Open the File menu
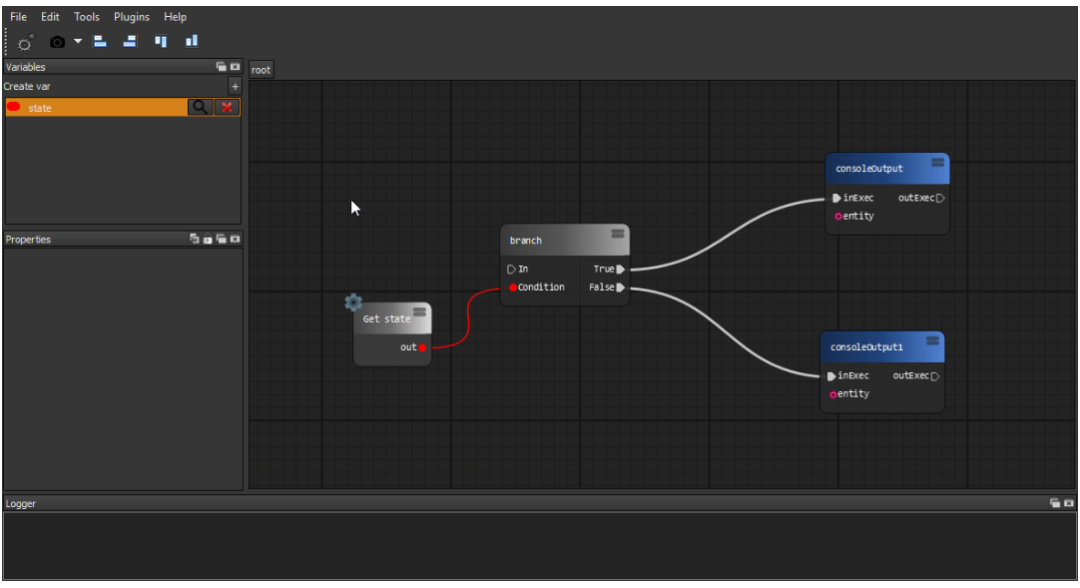Image resolution: width=1080 pixels, height=588 pixels. [19, 17]
